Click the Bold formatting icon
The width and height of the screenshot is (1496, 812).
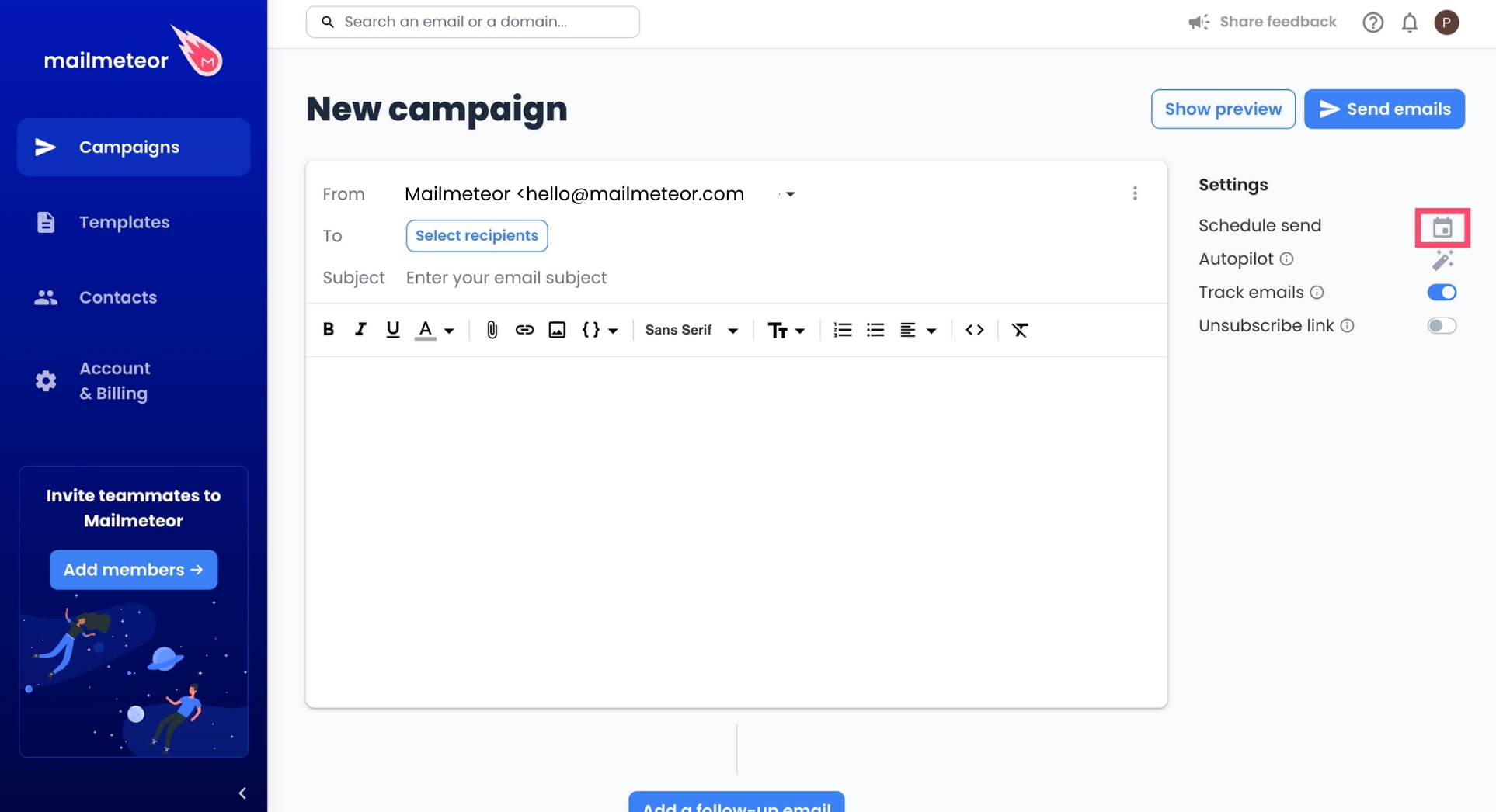[x=329, y=329]
